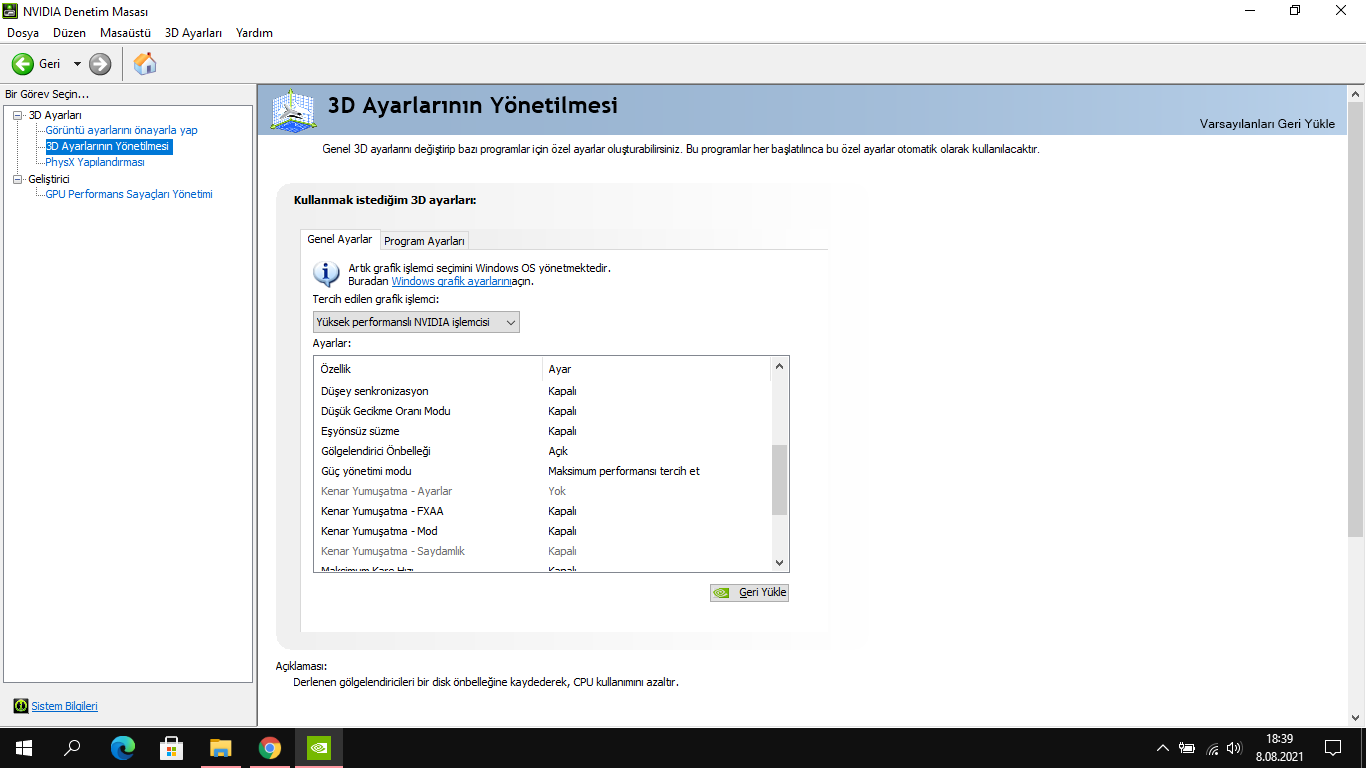Click the forward navigation arrow button
Screen dimensions: 1366x768
click(100, 64)
